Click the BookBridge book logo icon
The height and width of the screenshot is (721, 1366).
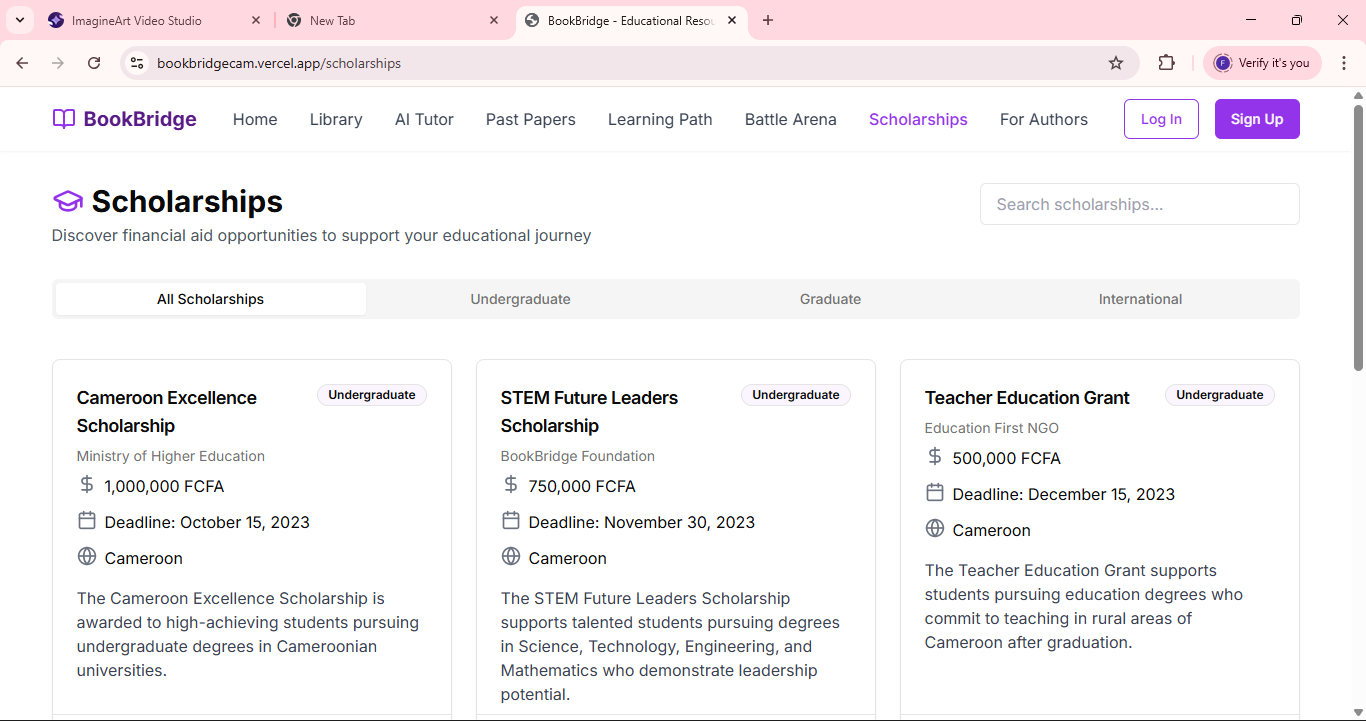64,119
